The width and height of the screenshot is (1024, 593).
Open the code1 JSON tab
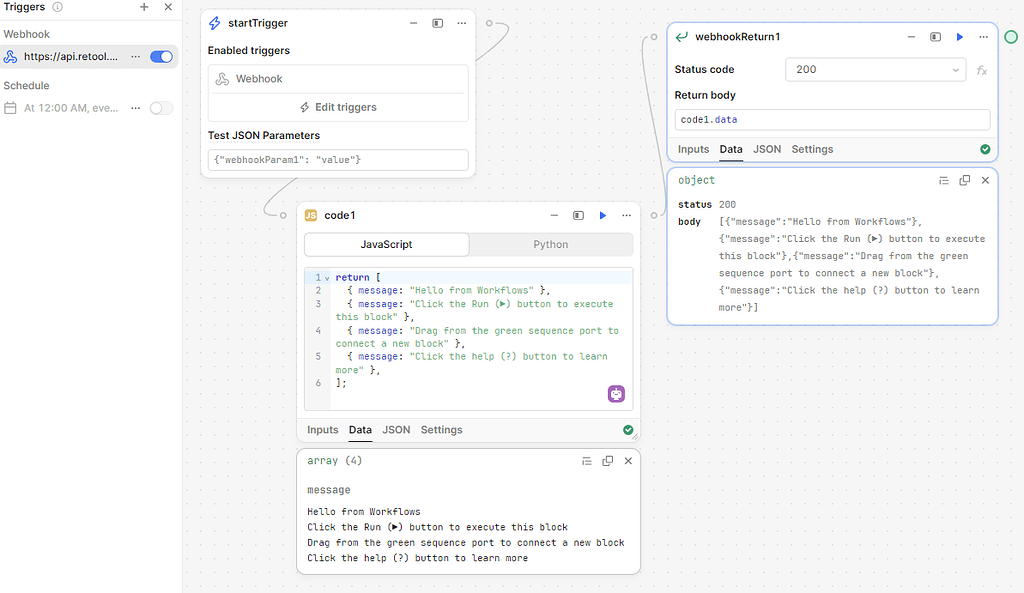396,430
